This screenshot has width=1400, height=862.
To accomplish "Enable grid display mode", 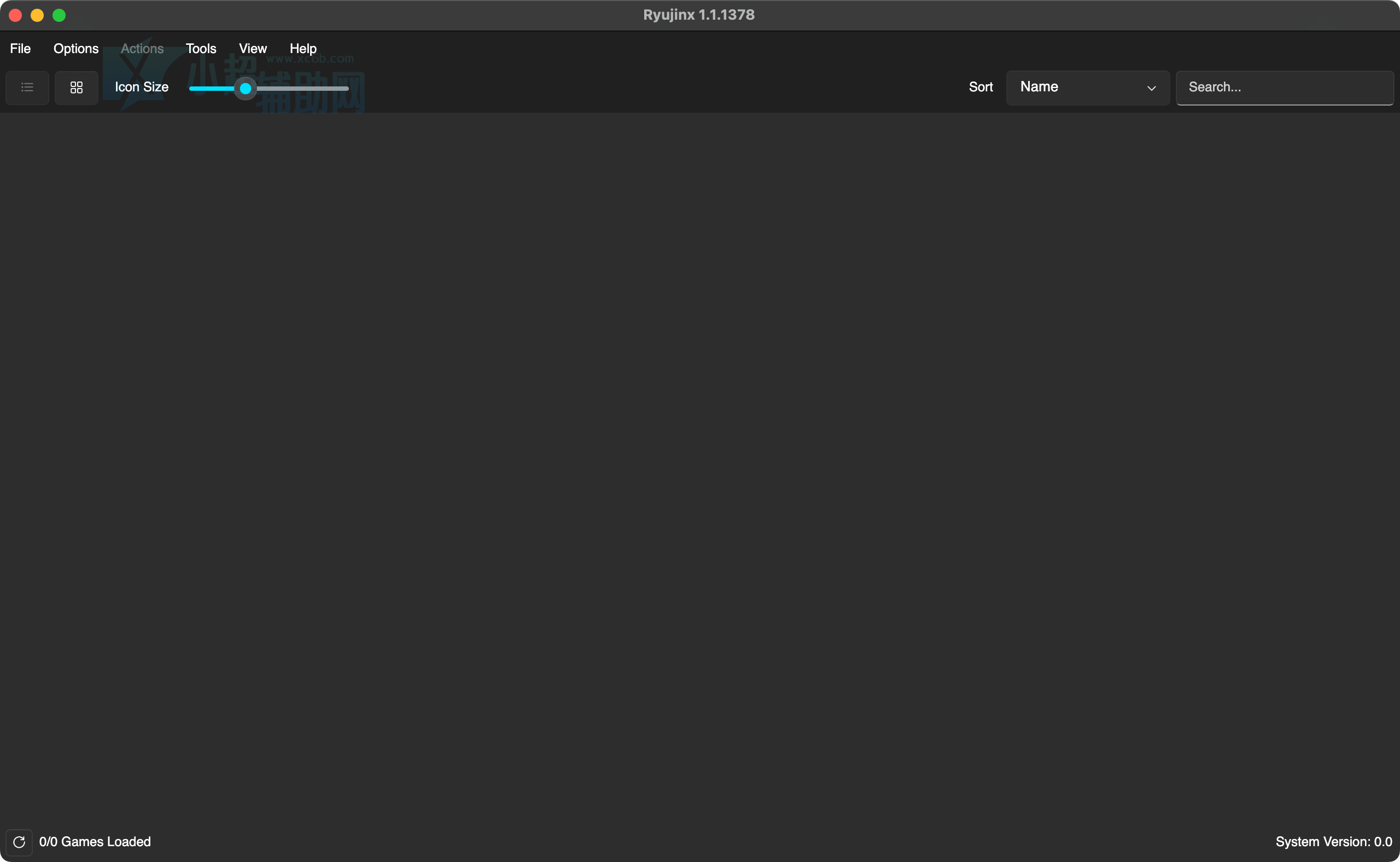I will tap(76, 87).
